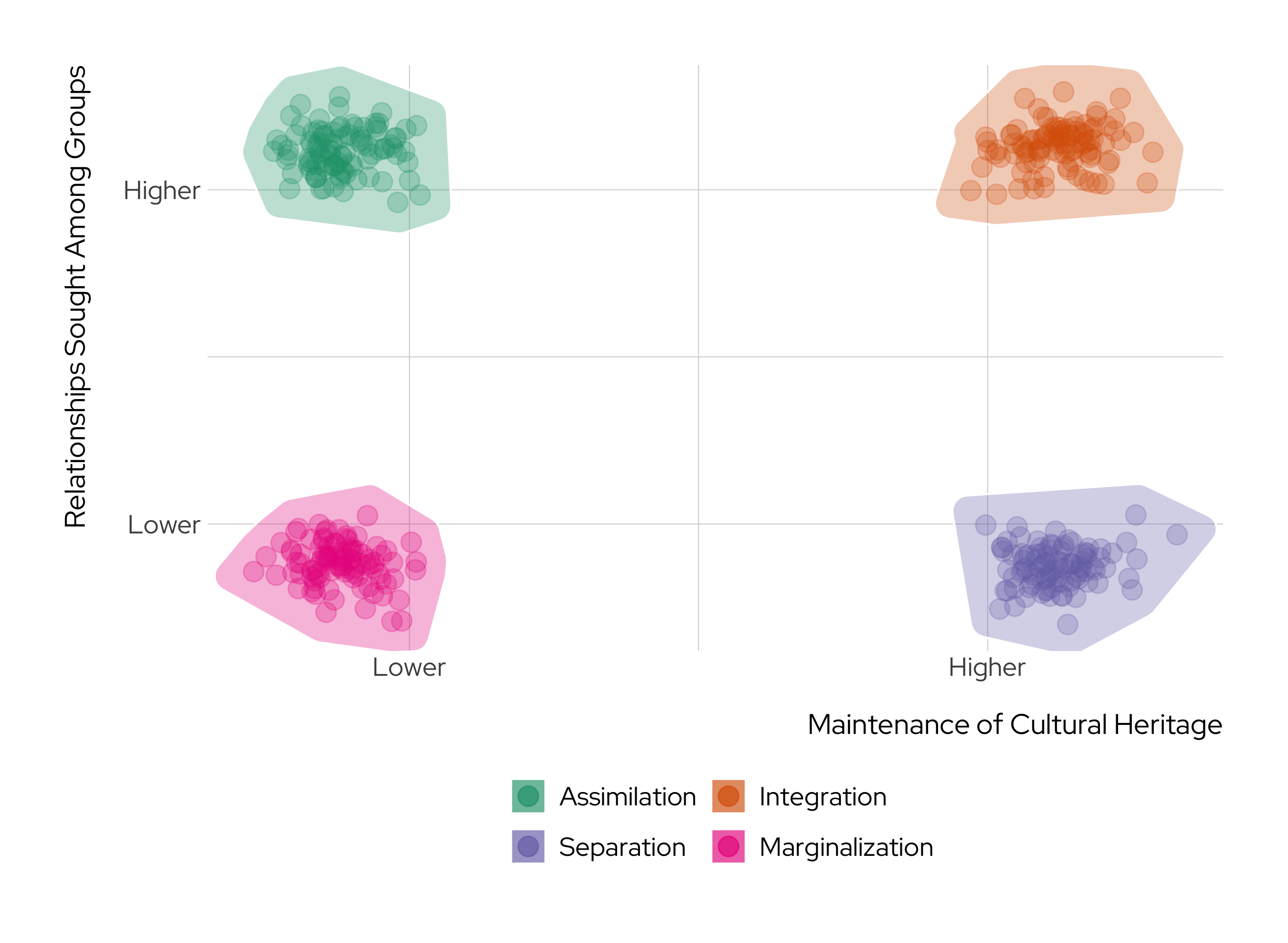
Task: Click the rightmost purple Separation data point
Action: pos(1177,535)
